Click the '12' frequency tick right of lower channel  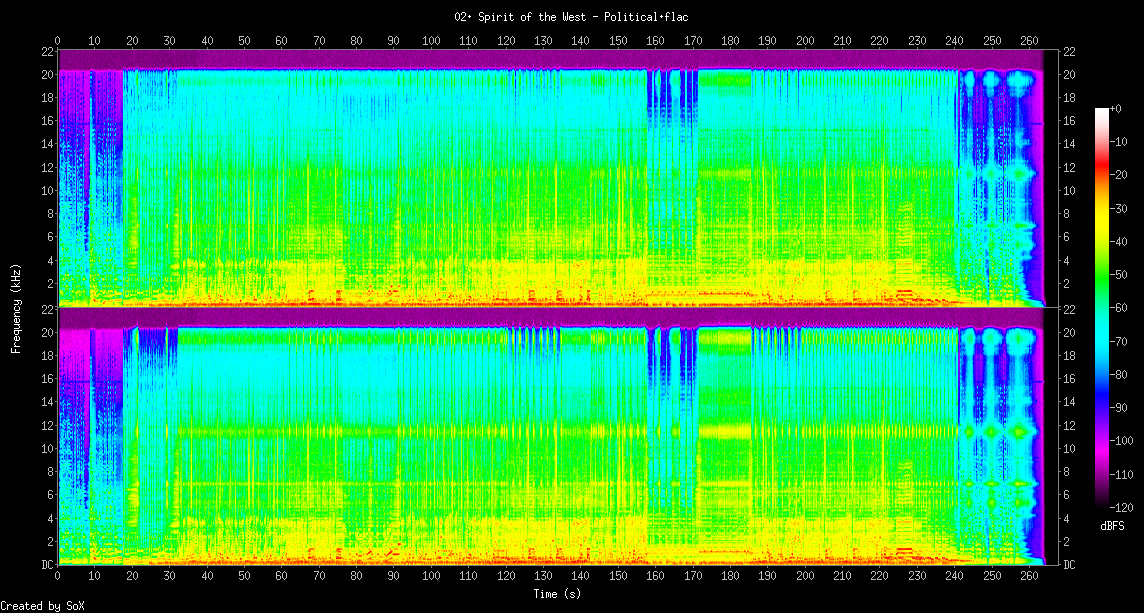click(1068, 426)
